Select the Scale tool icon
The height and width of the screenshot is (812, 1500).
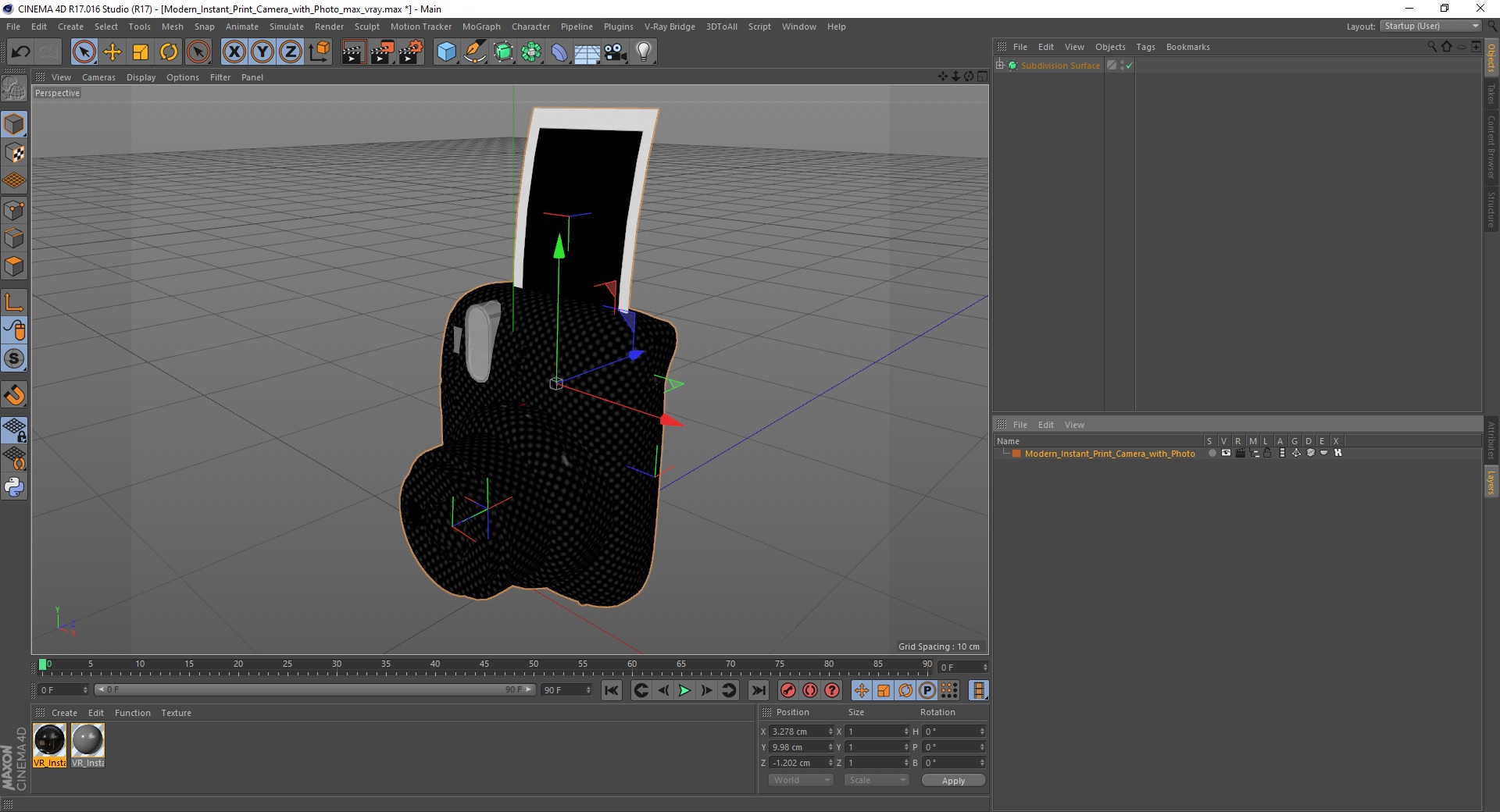(141, 52)
